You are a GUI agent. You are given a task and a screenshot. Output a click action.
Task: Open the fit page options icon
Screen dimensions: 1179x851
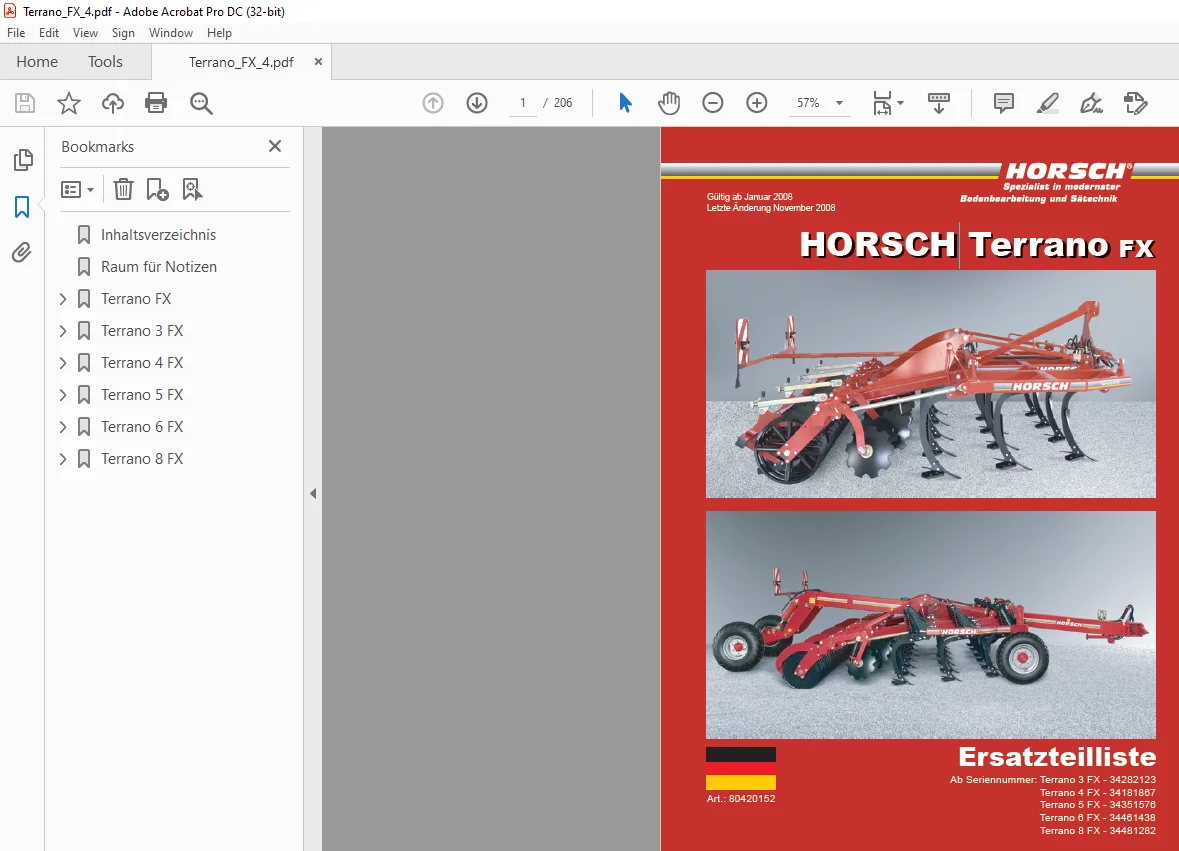887,103
